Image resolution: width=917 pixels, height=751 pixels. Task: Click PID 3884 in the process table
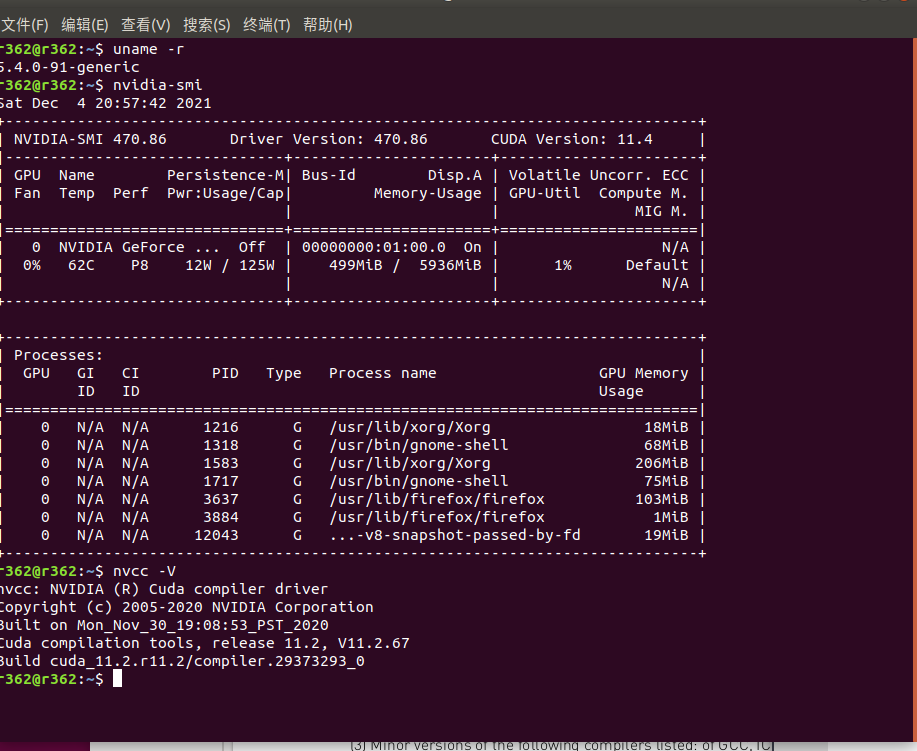tap(220, 518)
